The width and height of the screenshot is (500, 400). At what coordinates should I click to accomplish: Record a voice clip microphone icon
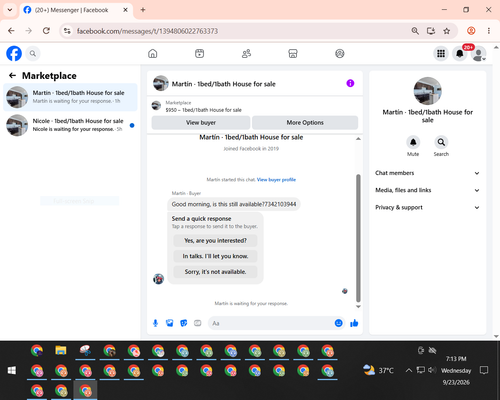155,323
